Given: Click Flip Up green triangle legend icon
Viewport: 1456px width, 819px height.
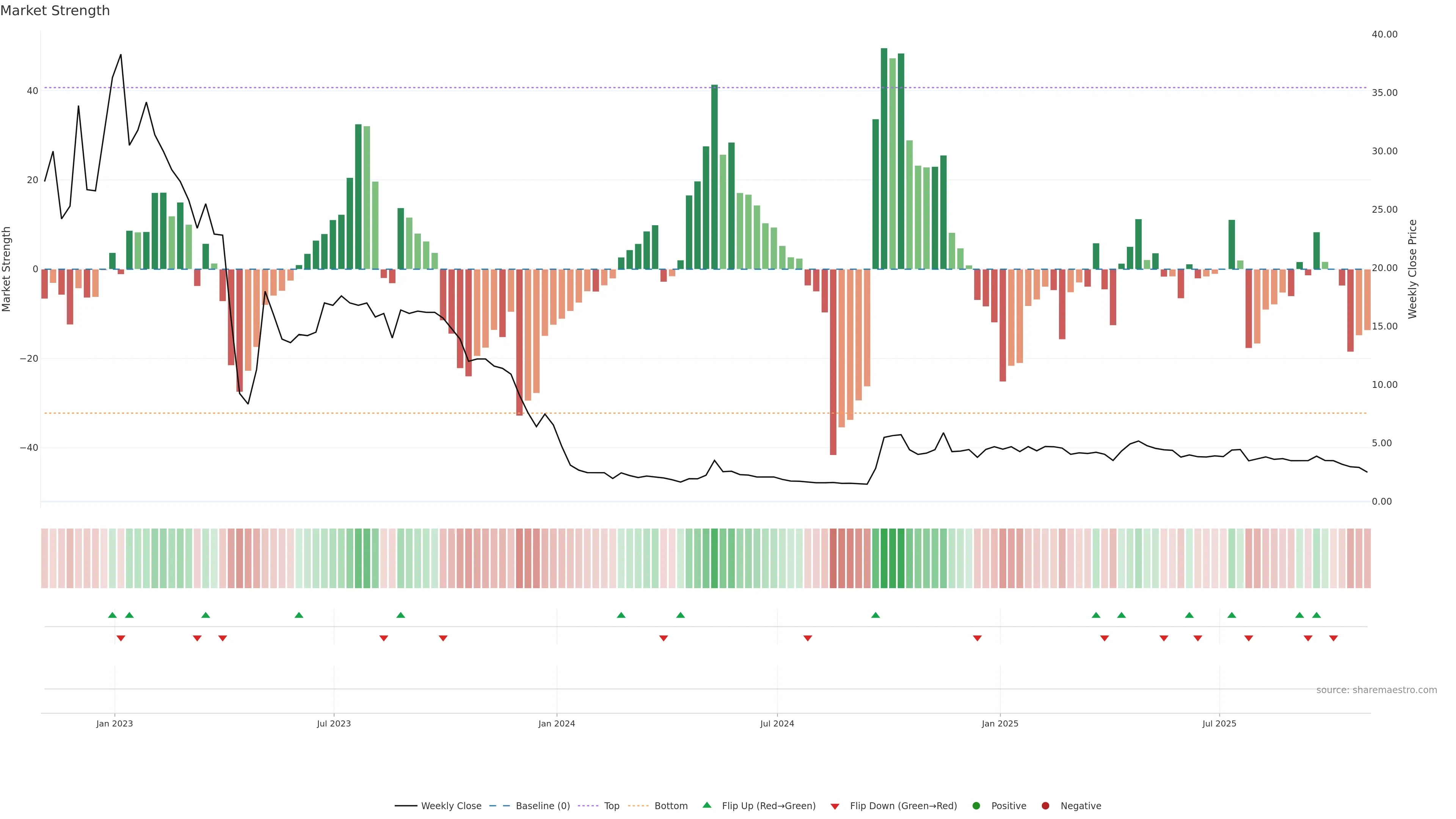Looking at the screenshot, I should pos(706,805).
